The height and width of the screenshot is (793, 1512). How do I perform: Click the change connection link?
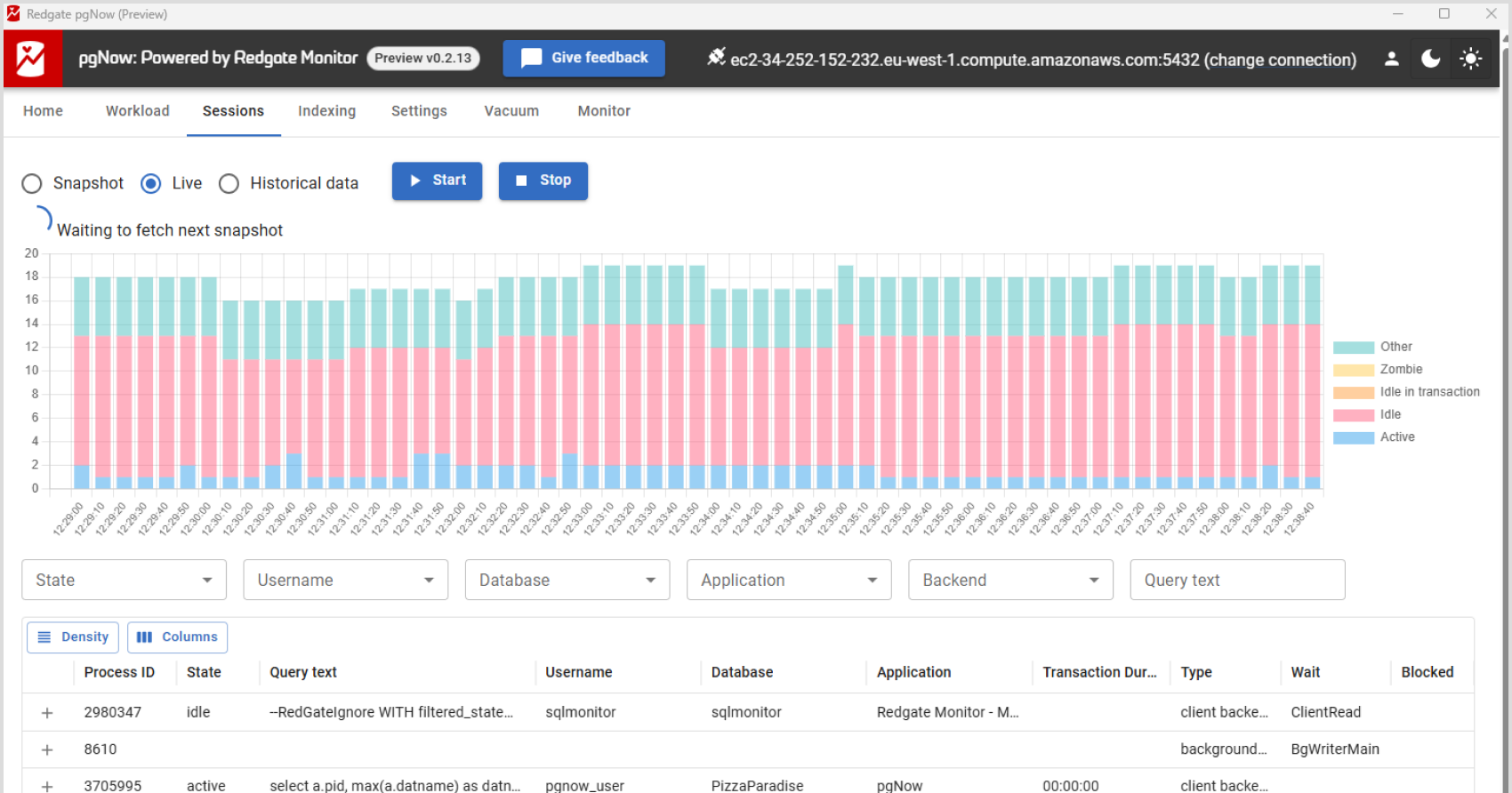coord(1280,60)
